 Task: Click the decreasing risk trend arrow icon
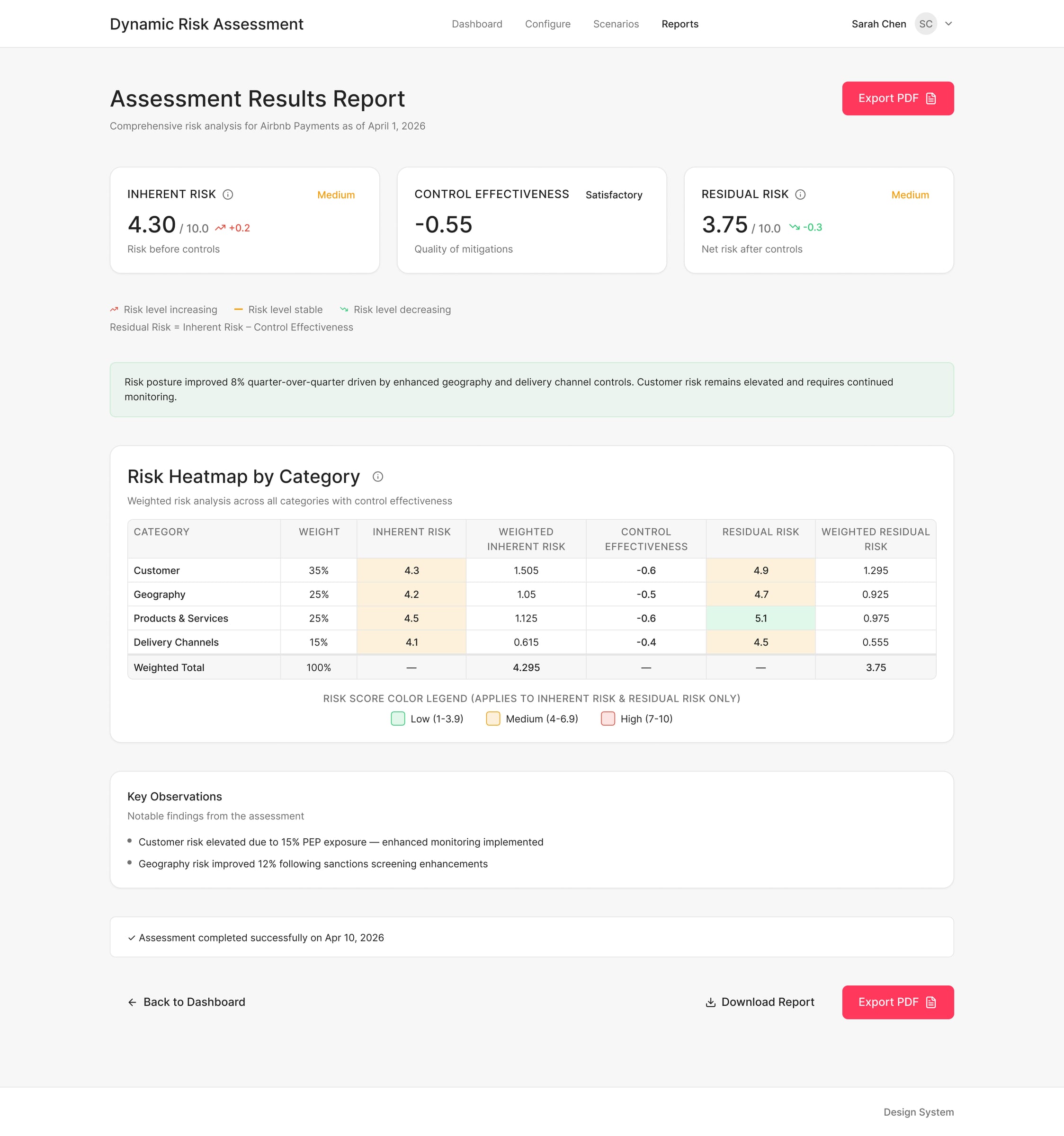tap(344, 309)
